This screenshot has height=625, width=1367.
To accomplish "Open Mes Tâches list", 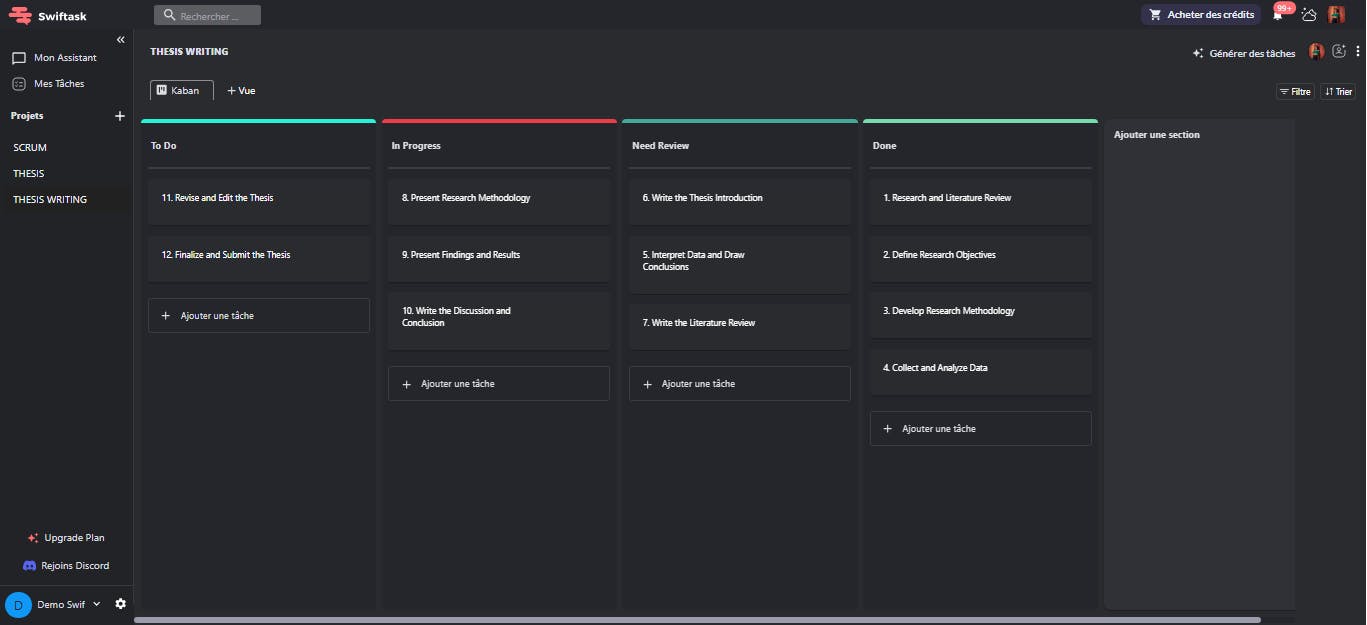I will tap(59, 84).
